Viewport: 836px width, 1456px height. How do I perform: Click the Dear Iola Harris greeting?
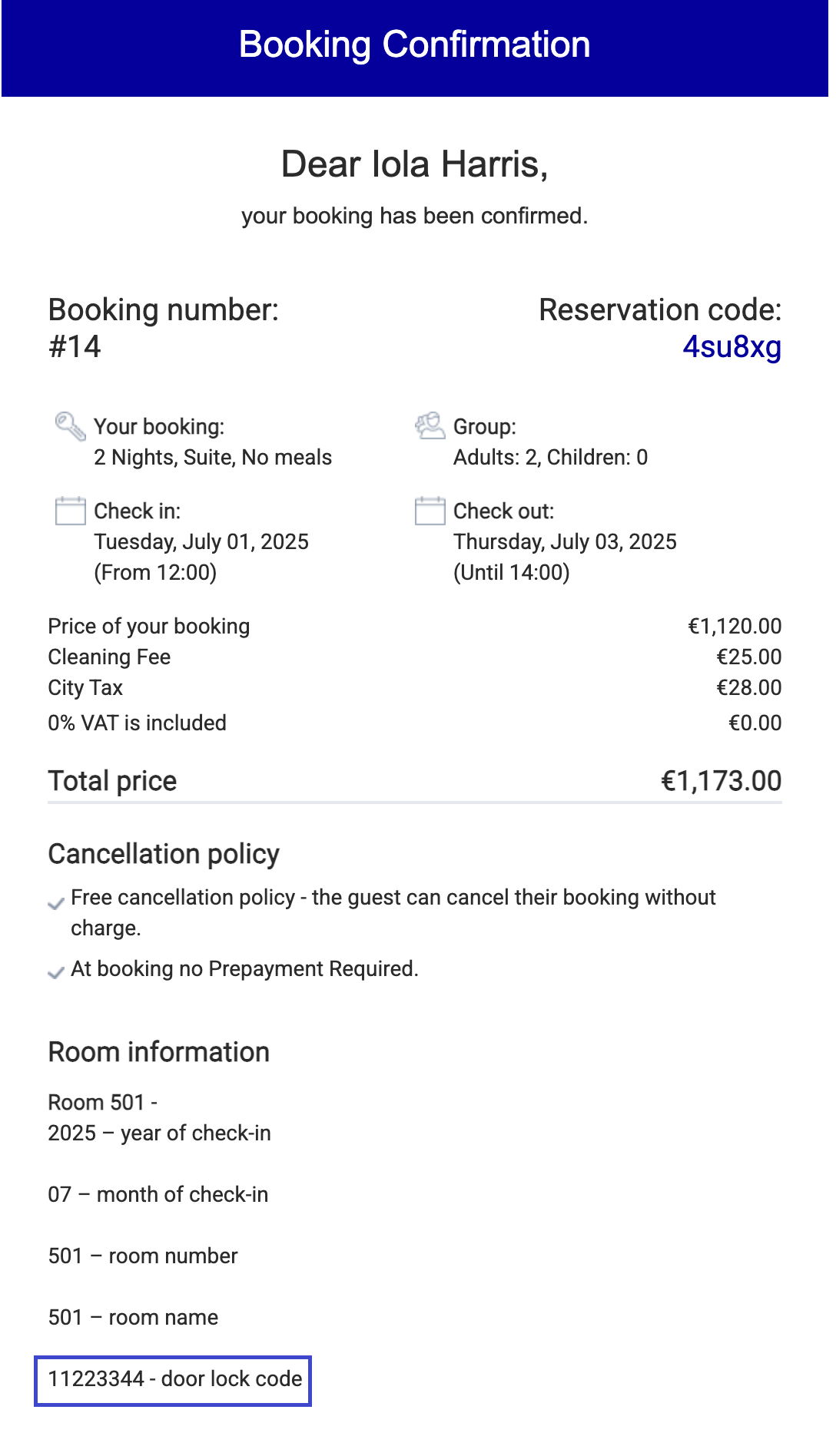[x=415, y=164]
